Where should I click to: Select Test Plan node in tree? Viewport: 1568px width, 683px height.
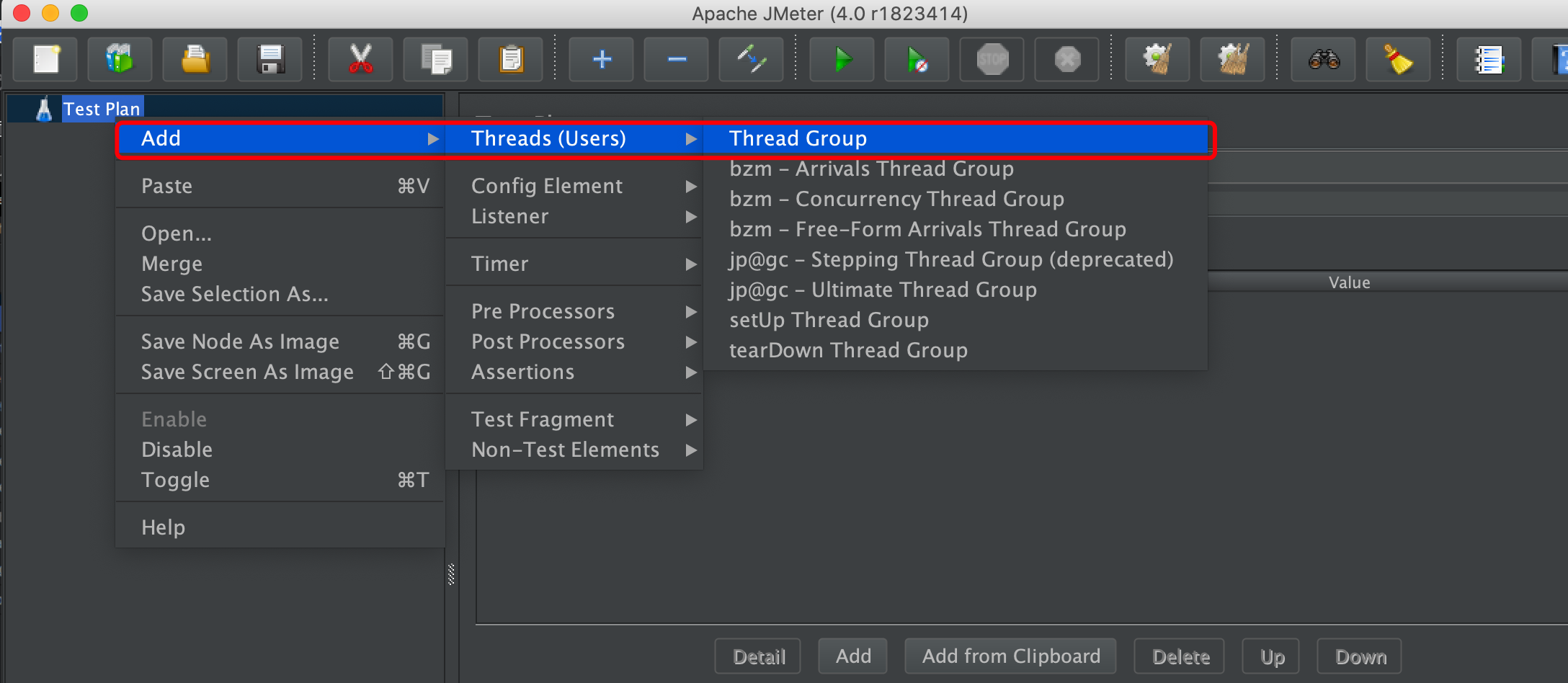point(102,109)
